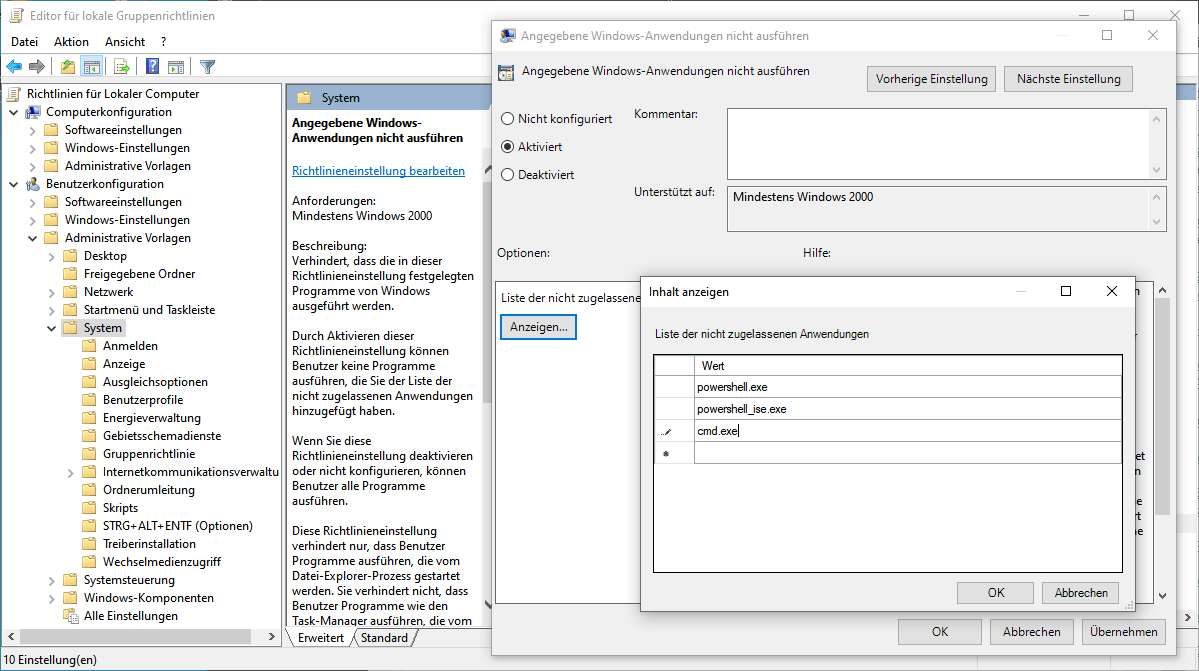Toggle the console tree pane icon

[x=92, y=67]
